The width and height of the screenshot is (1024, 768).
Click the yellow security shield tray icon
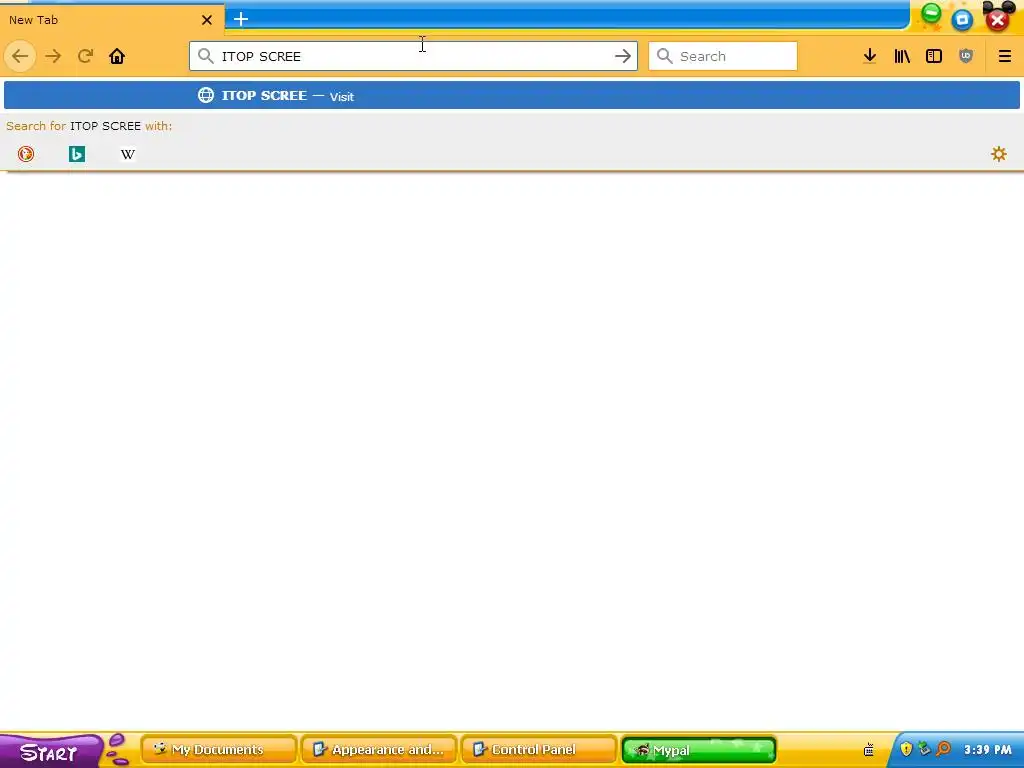click(x=906, y=749)
